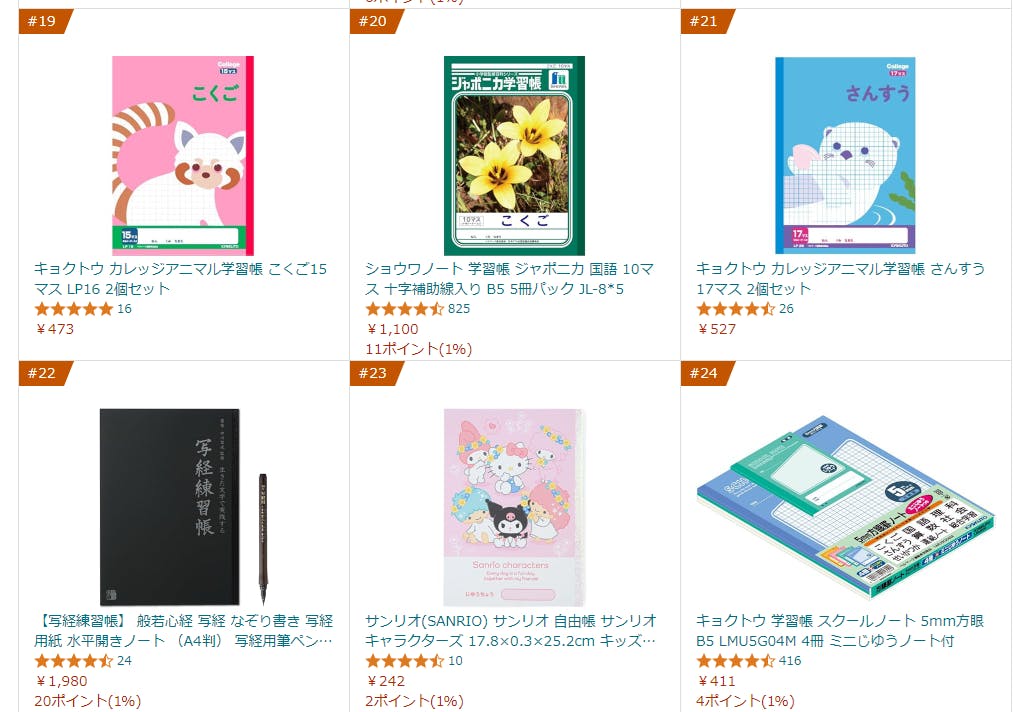Image resolution: width=1034 pixels, height=712 pixels.
Task: Open キョクトウ スクールノート 5mm方眼 title link
Action: [x=840, y=631]
